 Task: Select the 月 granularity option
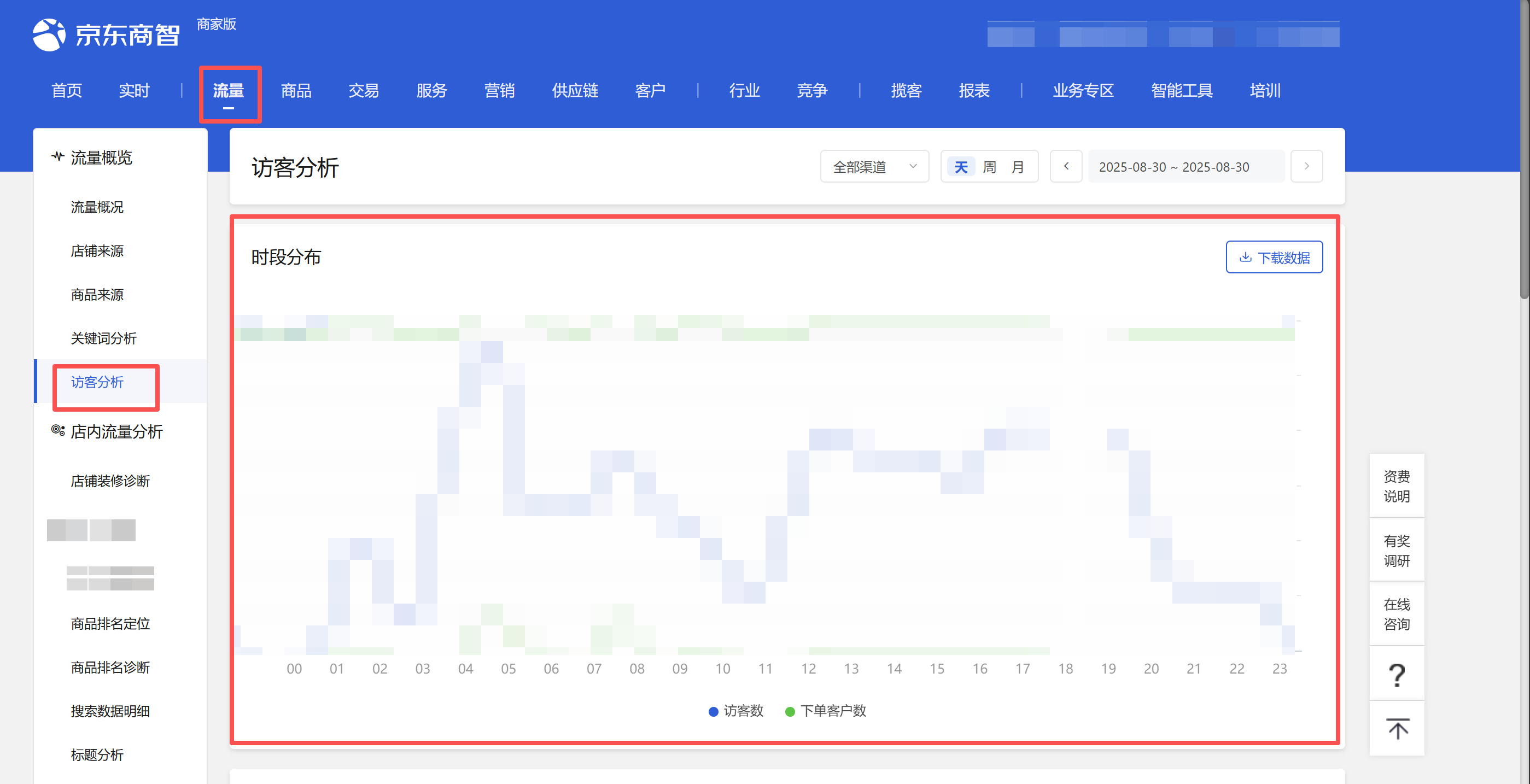pyautogui.click(x=1018, y=167)
